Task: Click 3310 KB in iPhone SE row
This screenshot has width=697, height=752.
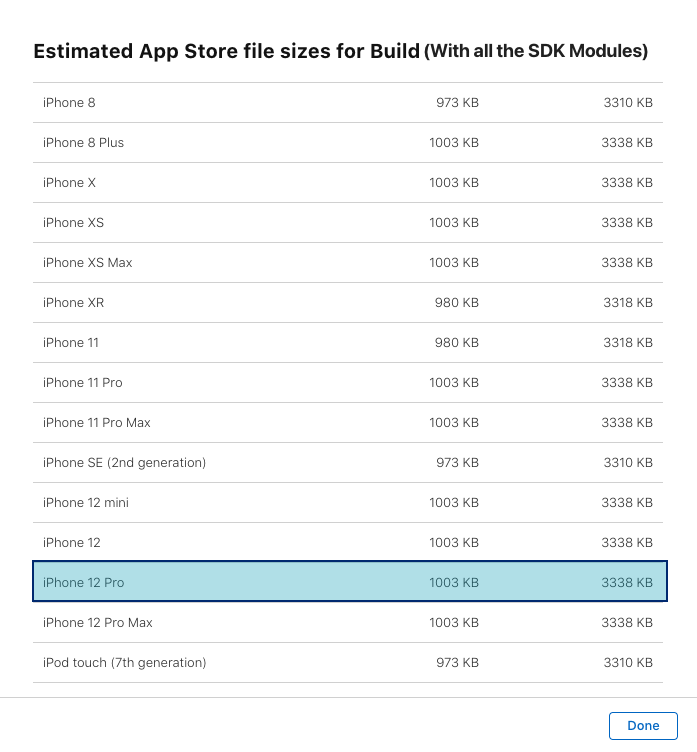Action: [628, 462]
